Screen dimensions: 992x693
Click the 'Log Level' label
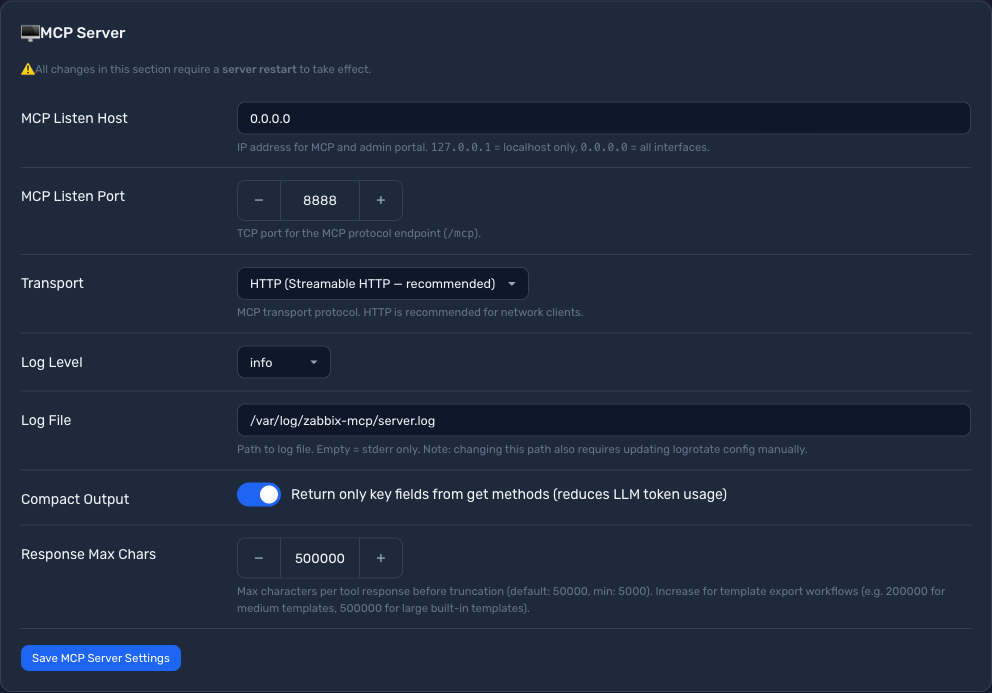[x=51, y=362]
